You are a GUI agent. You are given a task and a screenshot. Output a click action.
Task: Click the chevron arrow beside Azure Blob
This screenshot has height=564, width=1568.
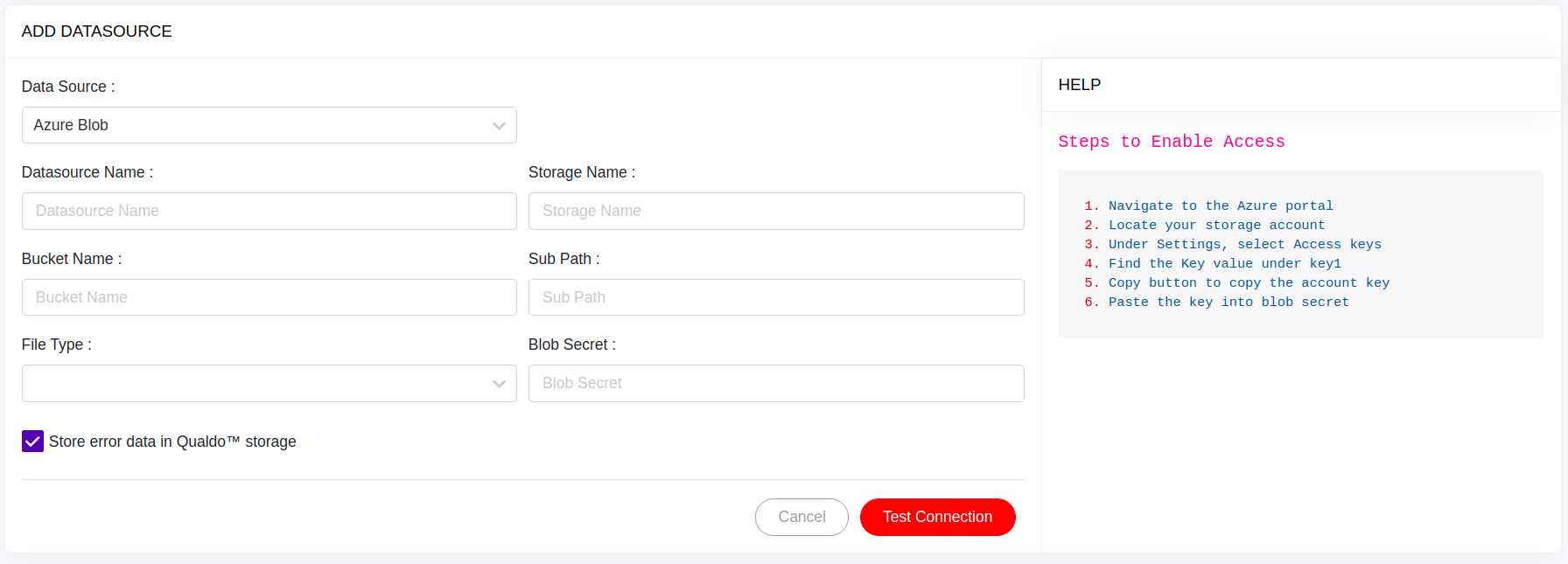(x=499, y=126)
